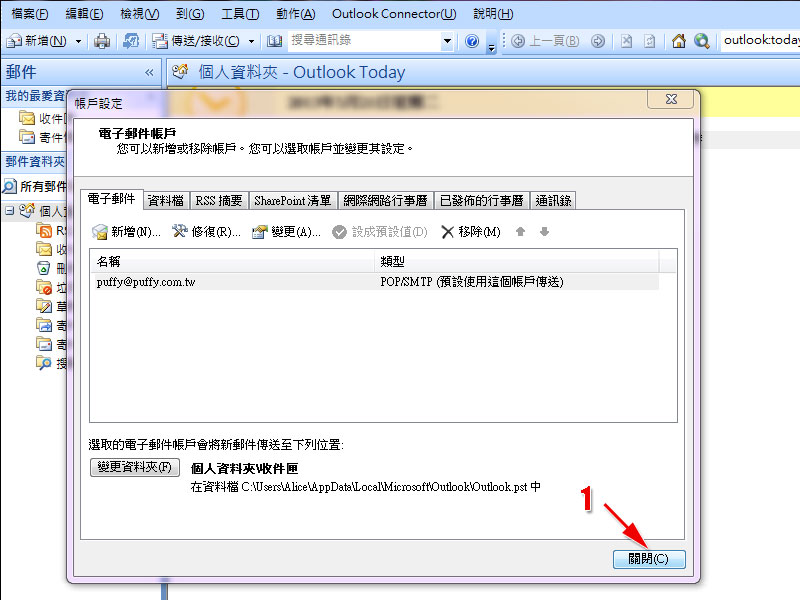This screenshot has width=800, height=600.
Task: Switch to the 通訊錄 tab
Action: pos(554,201)
